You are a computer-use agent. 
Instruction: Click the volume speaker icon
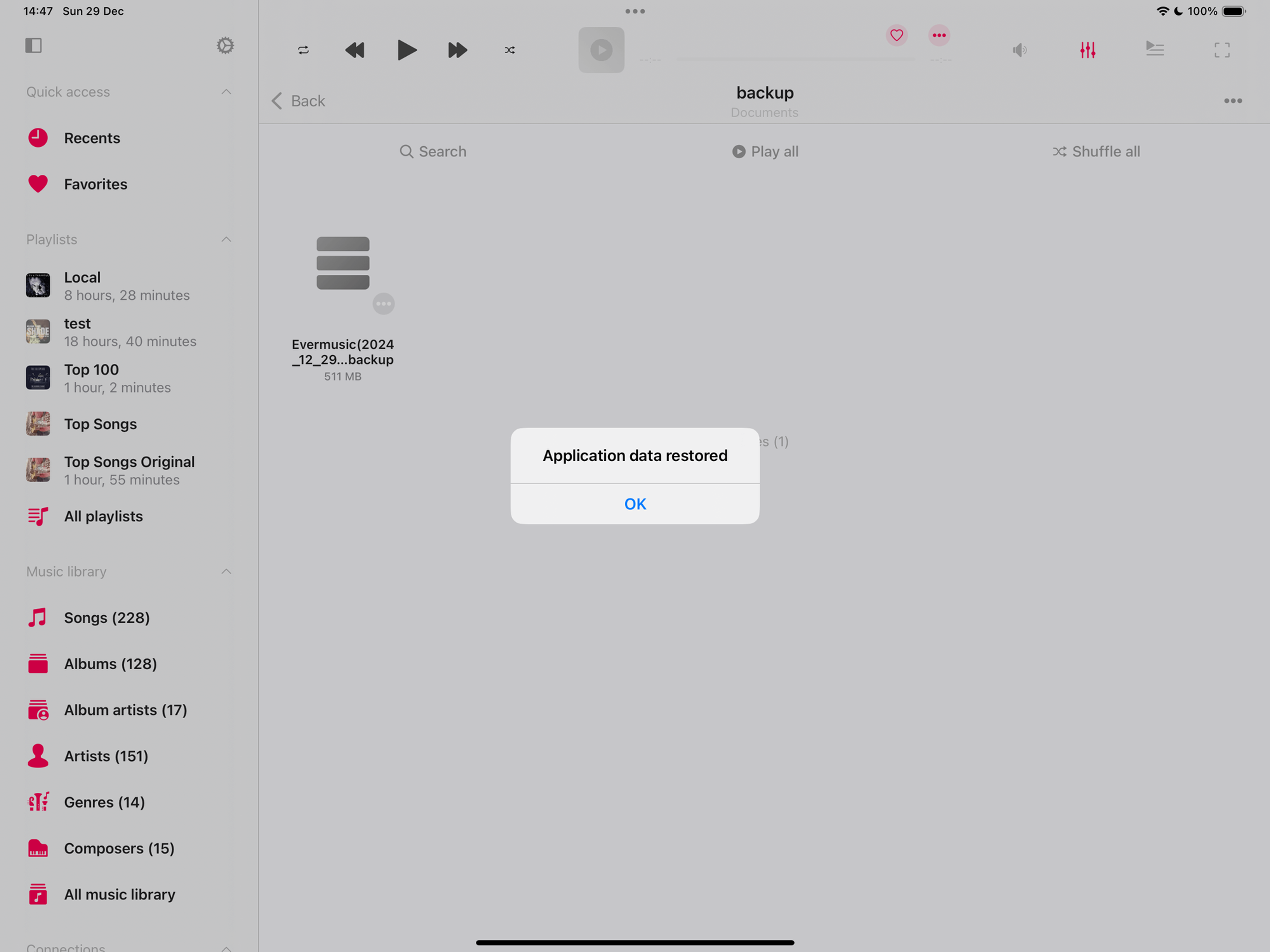1020,50
